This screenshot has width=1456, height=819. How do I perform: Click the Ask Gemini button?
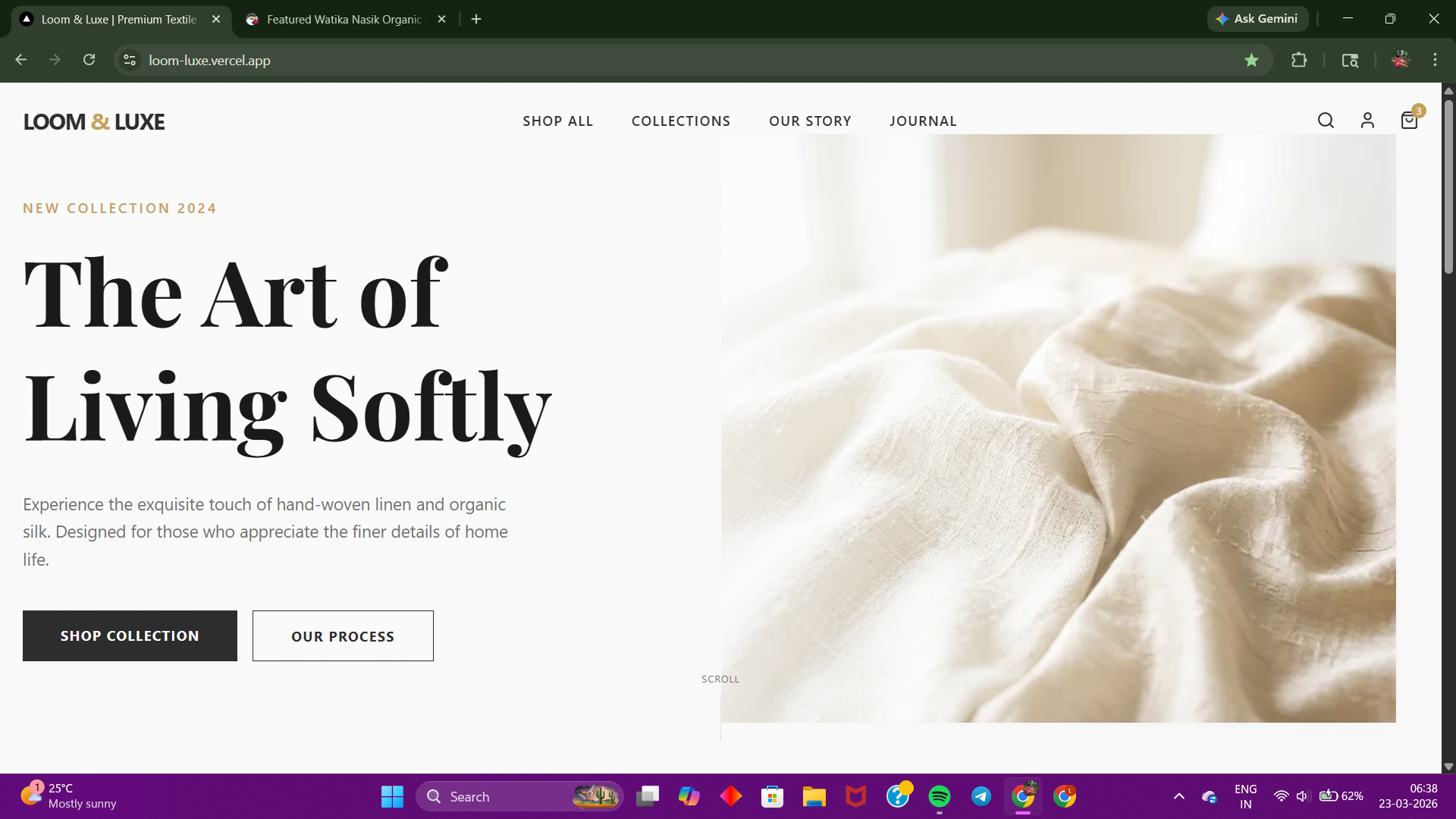pyautogui.click(x=1257, y=19)
